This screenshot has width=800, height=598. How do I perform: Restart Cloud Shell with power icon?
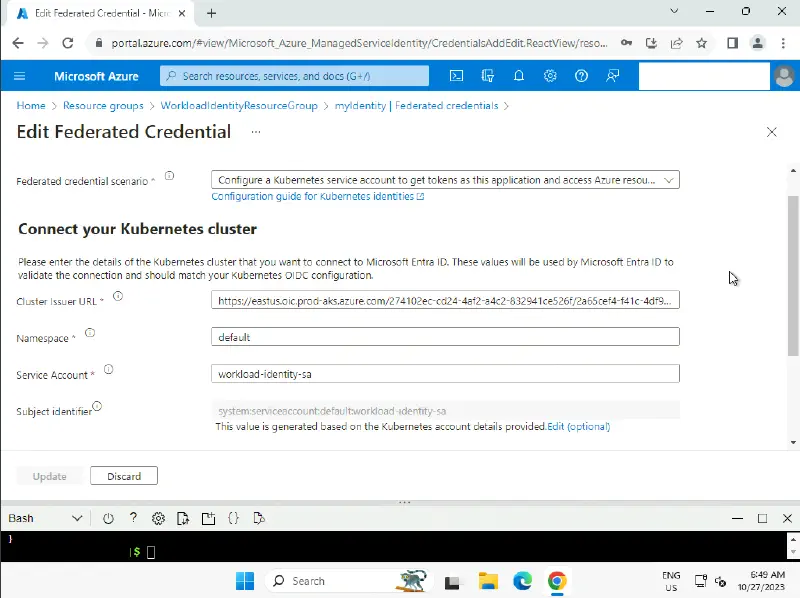pos(109,518)
